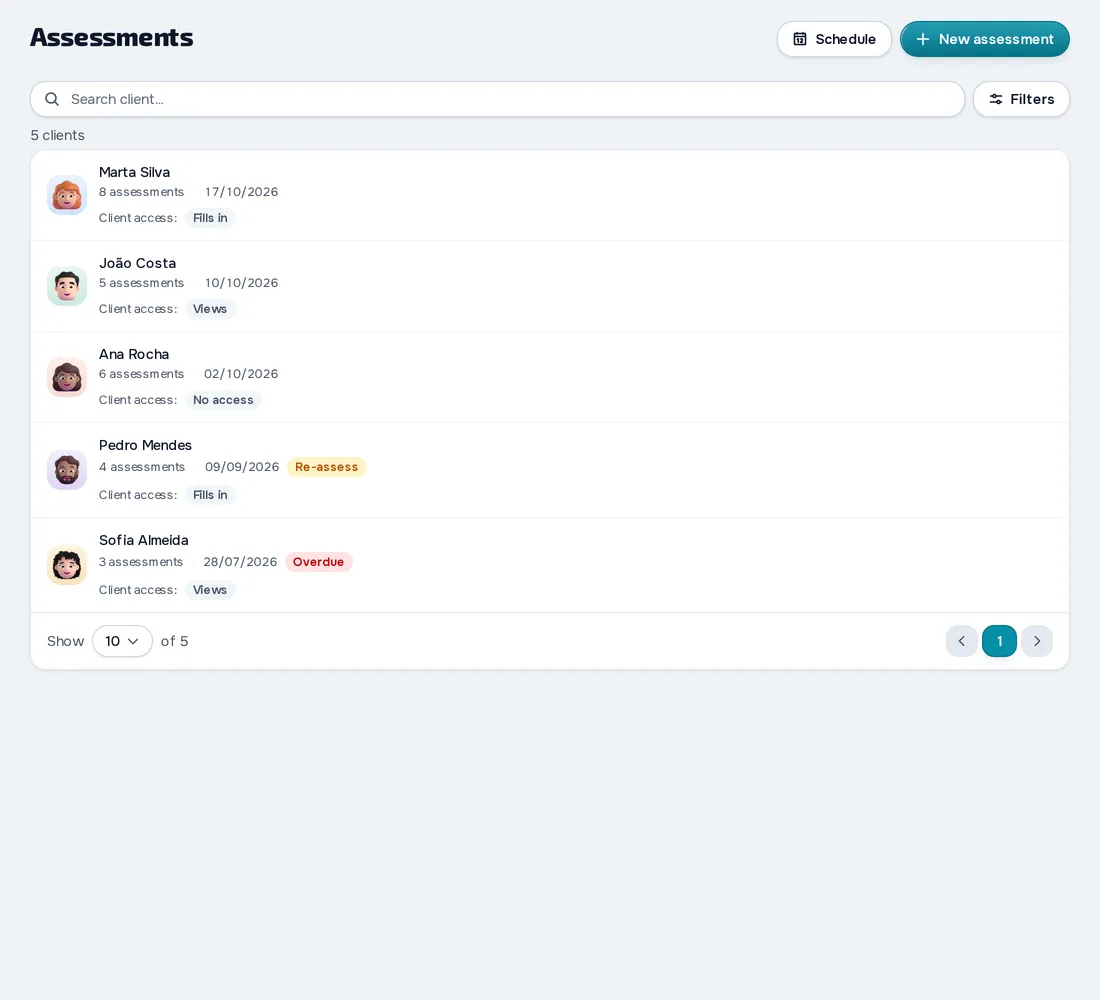The image size is (1100, 1000).
Task: Open the Schedule calendar button
Action: [x=833, y=39]
